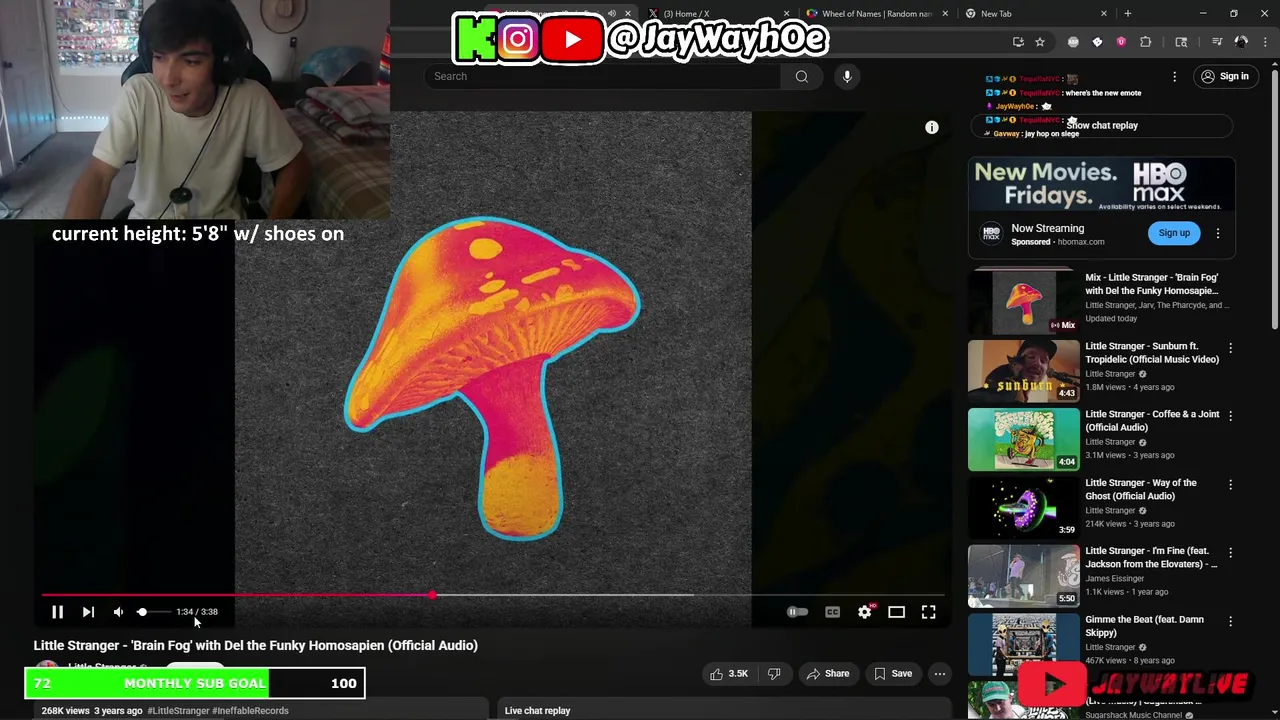Open YouTube settings three-dot menu
Image resolution: width=1280 pixels, height=720 pixels.
click(1175, 76)
